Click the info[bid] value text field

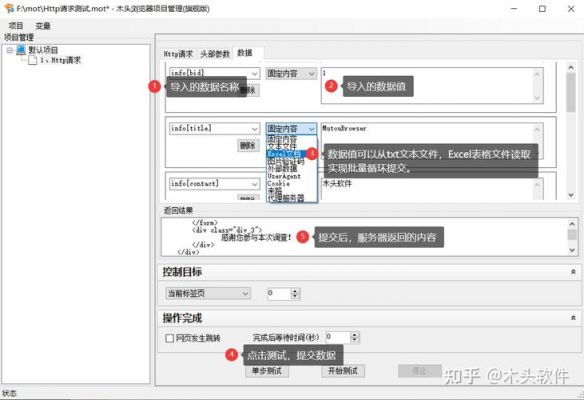pos(432,85)
